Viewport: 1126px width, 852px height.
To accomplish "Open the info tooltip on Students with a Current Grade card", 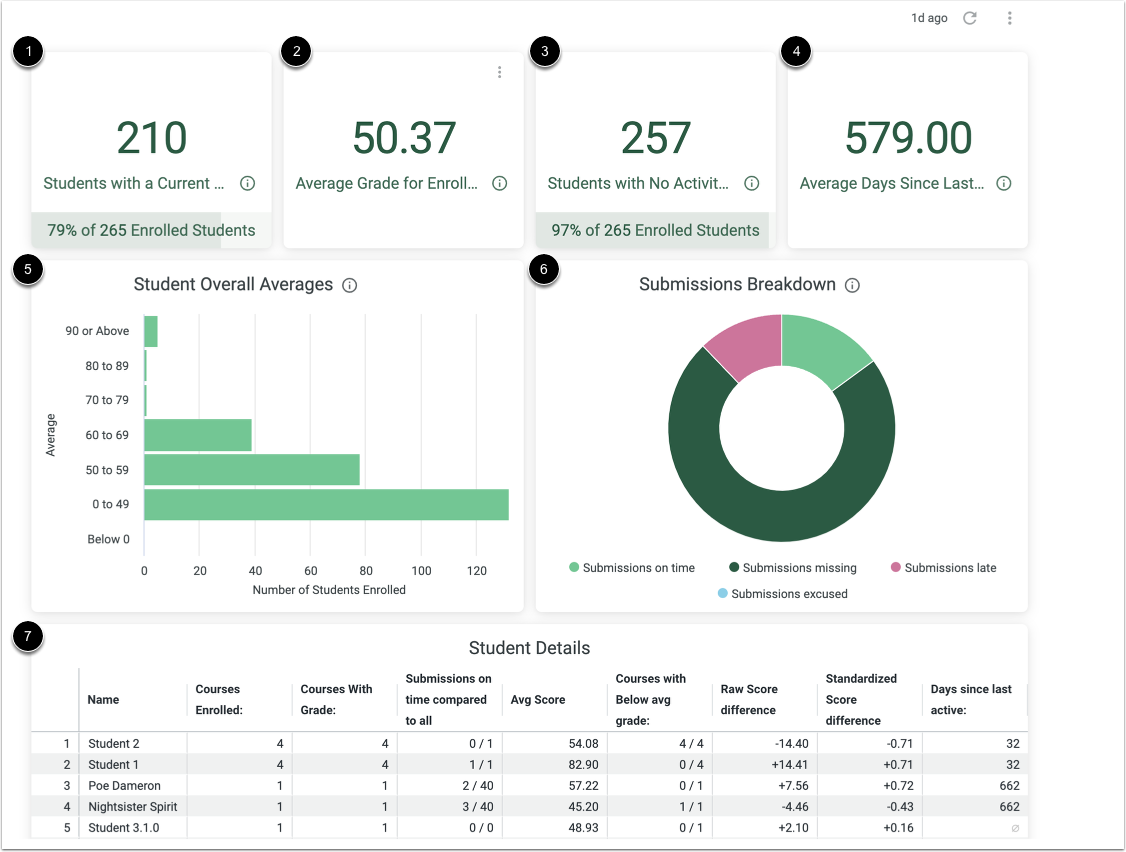I will pos(247,183).
